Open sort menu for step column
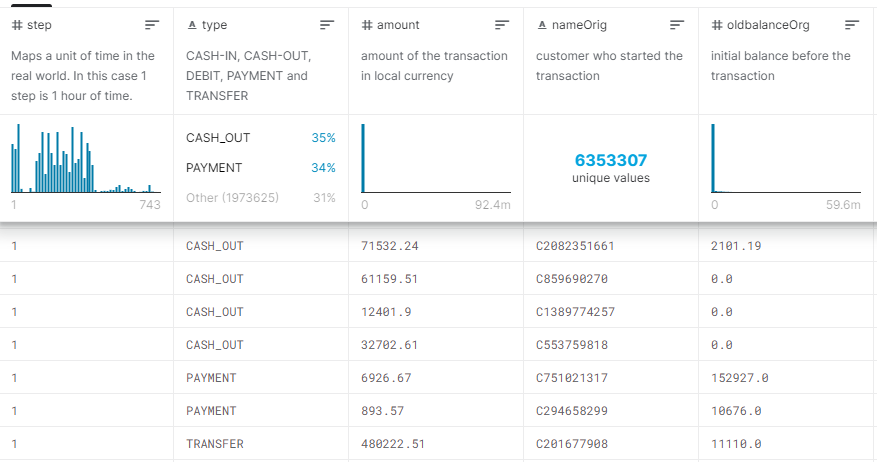The height and width of the screenshot is (462, 877). pos(152,24)
